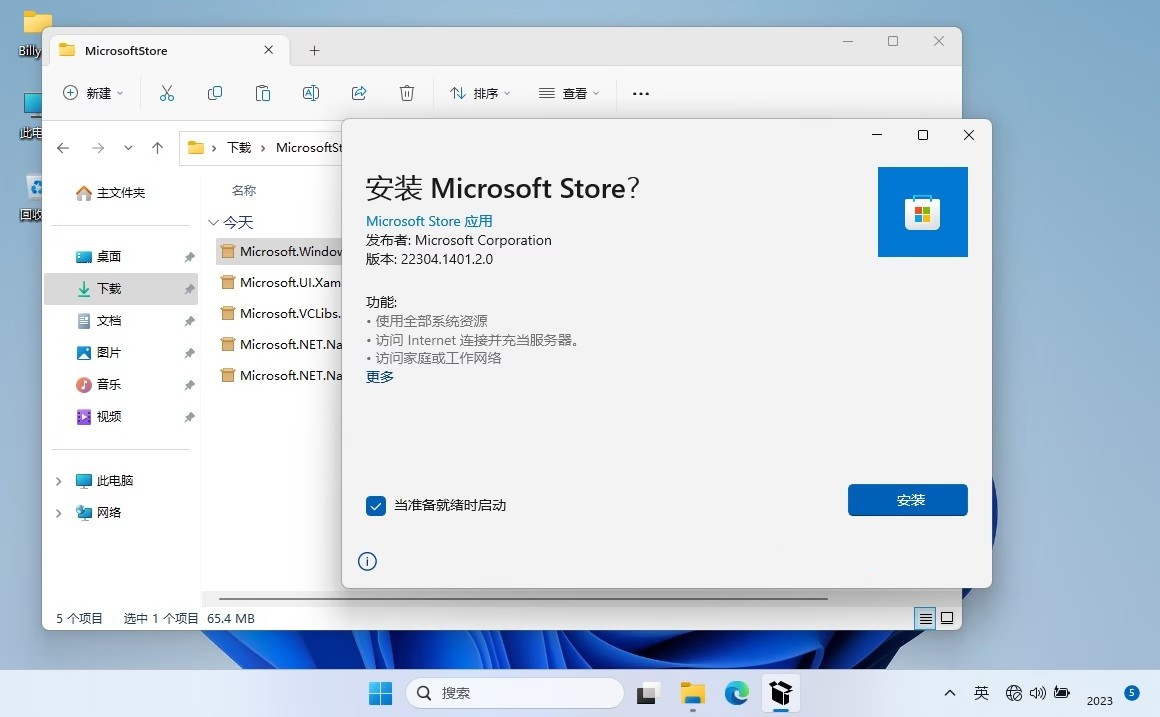1160x717 pixels.
Task: Open the 更多 (More) link in the dialog
Action: point(379,376)
